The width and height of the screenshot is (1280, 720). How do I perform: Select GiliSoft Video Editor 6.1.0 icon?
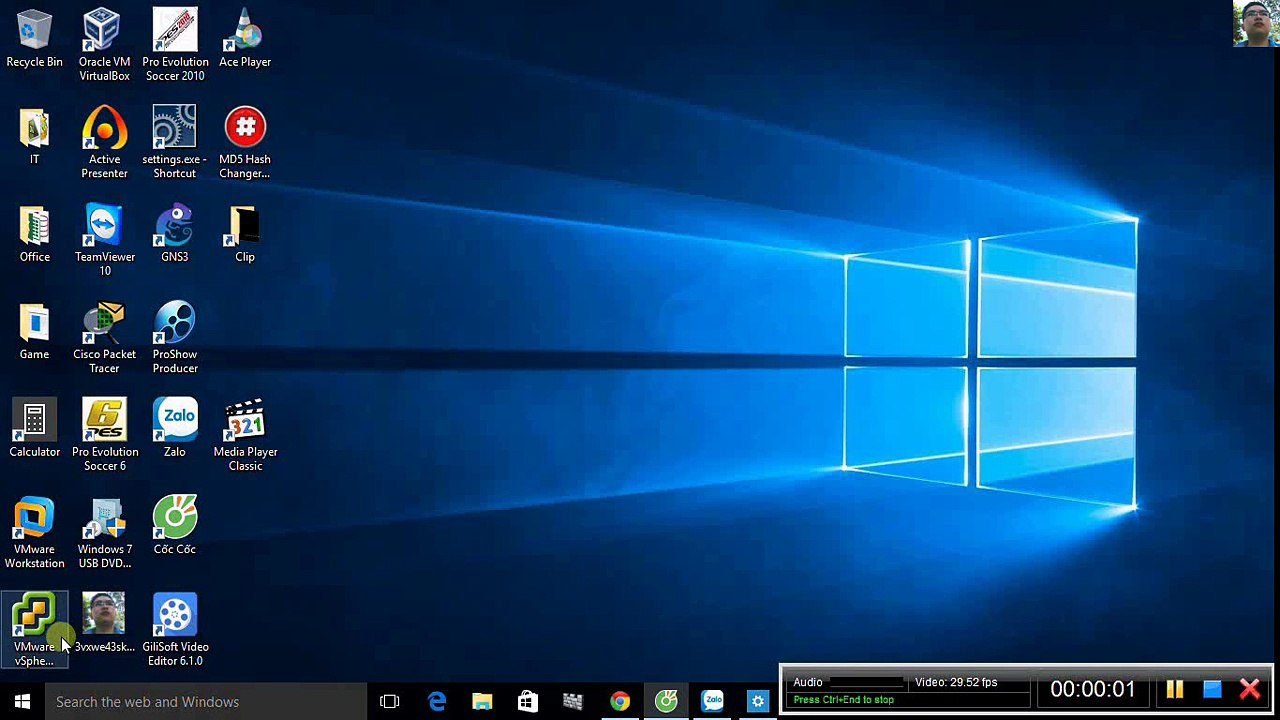point(175,630)
